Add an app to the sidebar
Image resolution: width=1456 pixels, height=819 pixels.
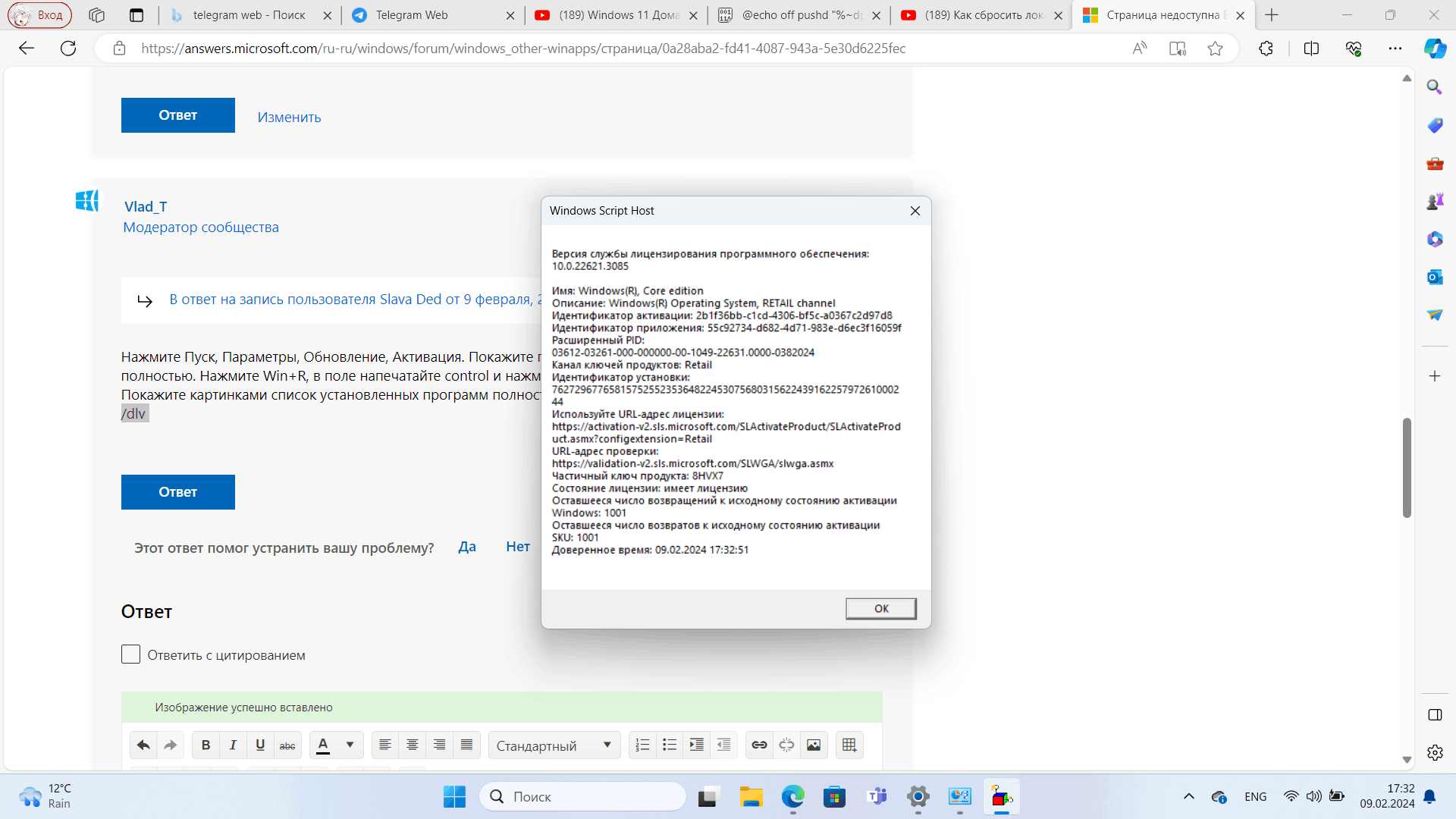pos(1435,376)
